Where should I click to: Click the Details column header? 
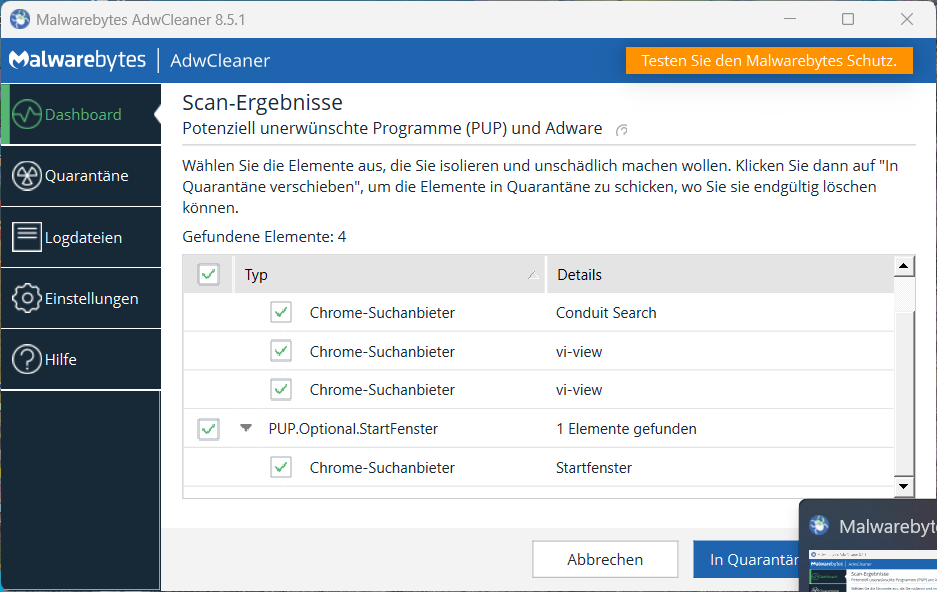tap(716, 274)
